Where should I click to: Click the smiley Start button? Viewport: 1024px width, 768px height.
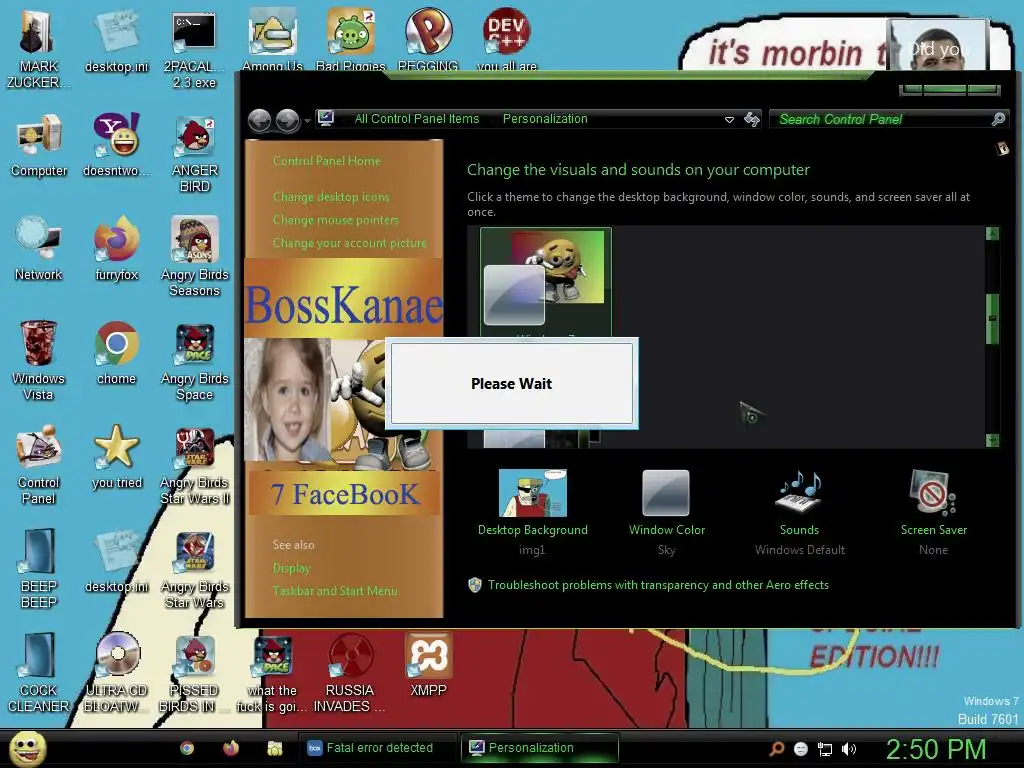coord(27,748)
